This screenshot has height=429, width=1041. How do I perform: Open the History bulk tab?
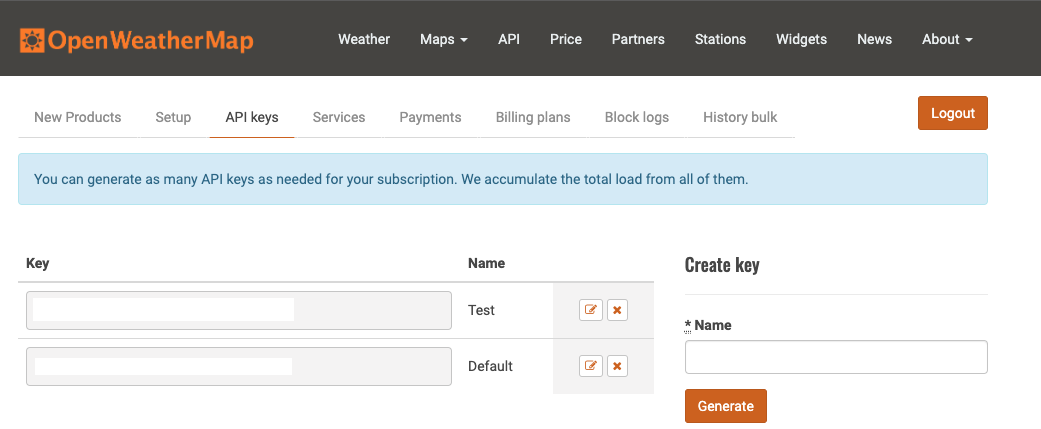740,118
